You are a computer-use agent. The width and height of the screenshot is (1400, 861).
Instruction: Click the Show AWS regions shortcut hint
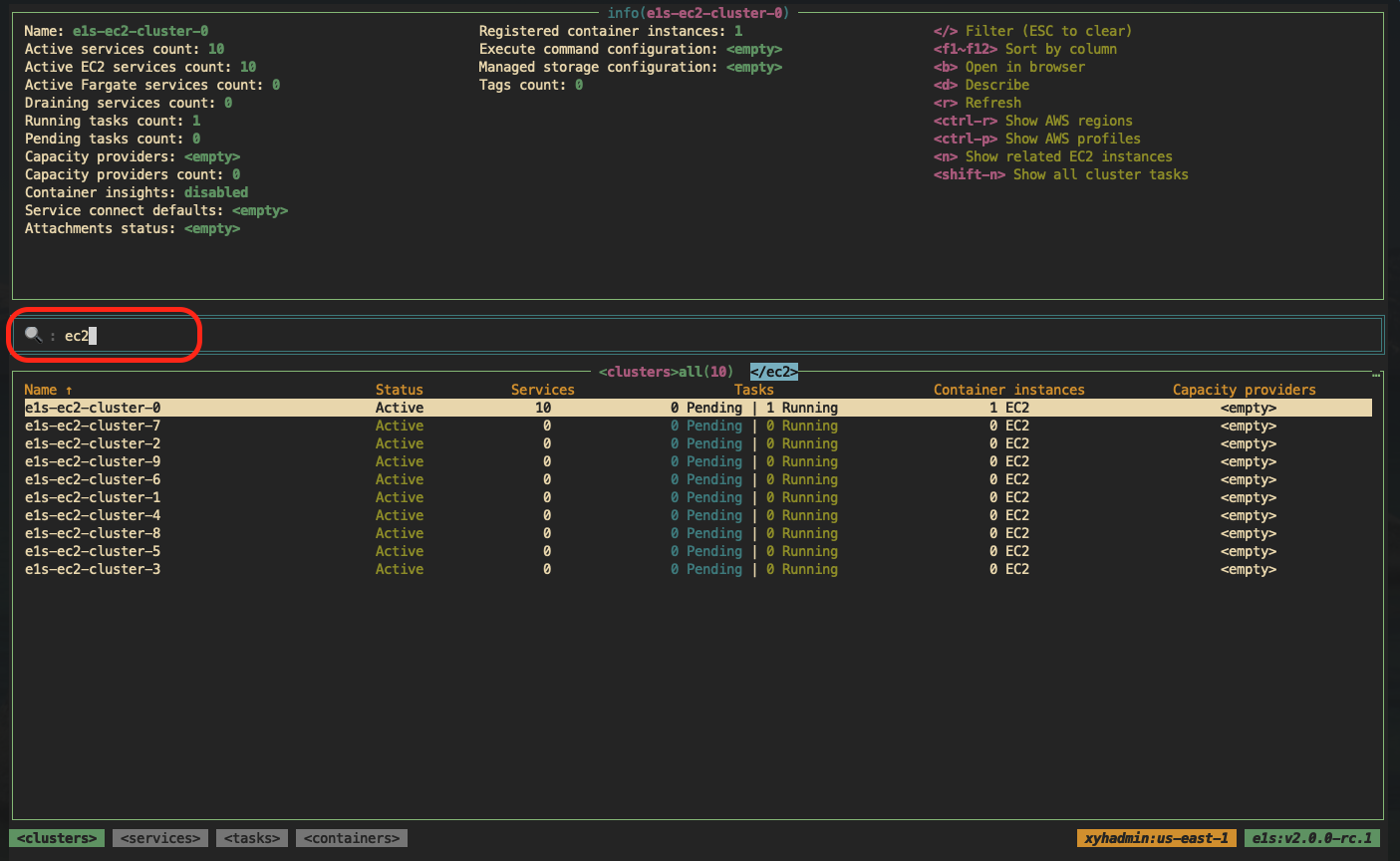(x=1033, y=121)
